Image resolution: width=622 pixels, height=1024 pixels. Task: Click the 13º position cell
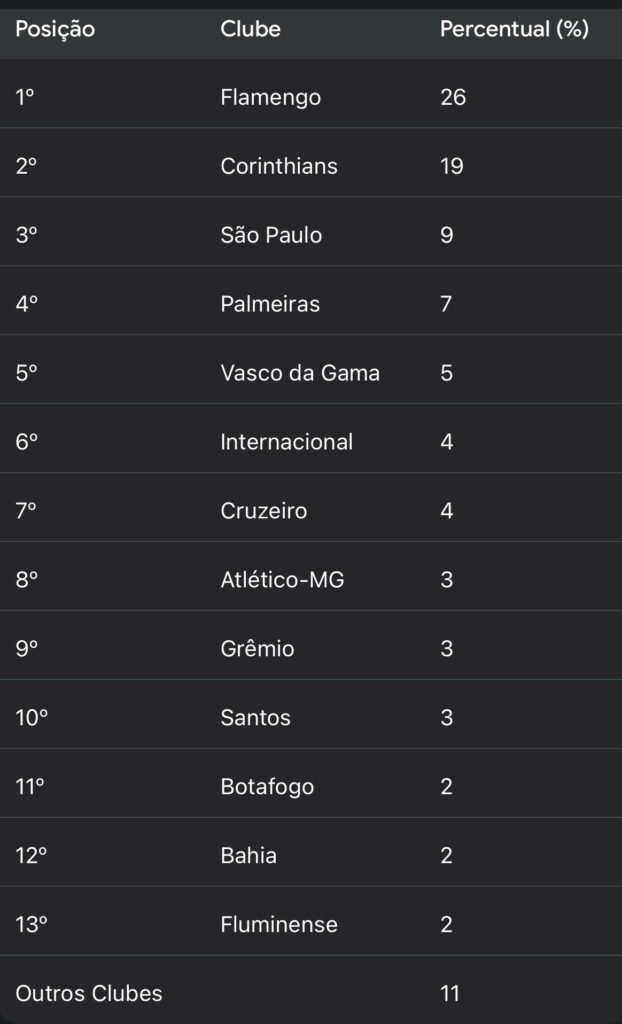coord(32,925)
